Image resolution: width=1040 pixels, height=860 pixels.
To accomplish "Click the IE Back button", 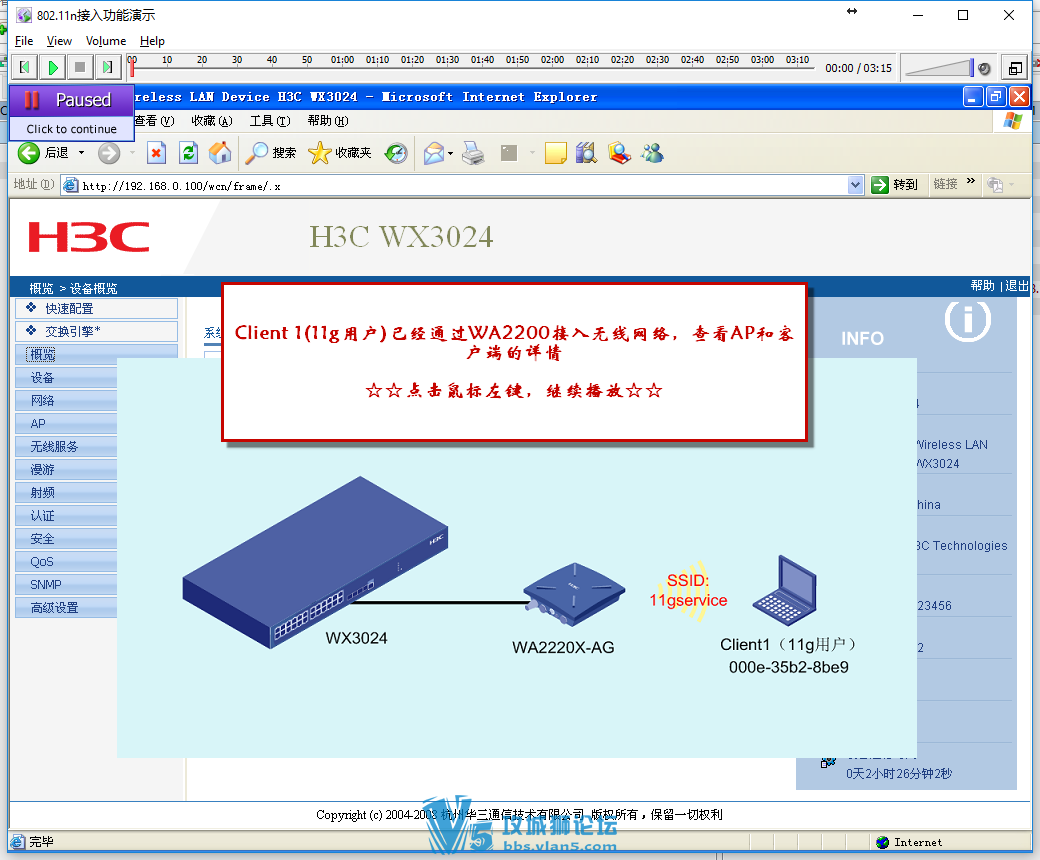I will (43, 153).
